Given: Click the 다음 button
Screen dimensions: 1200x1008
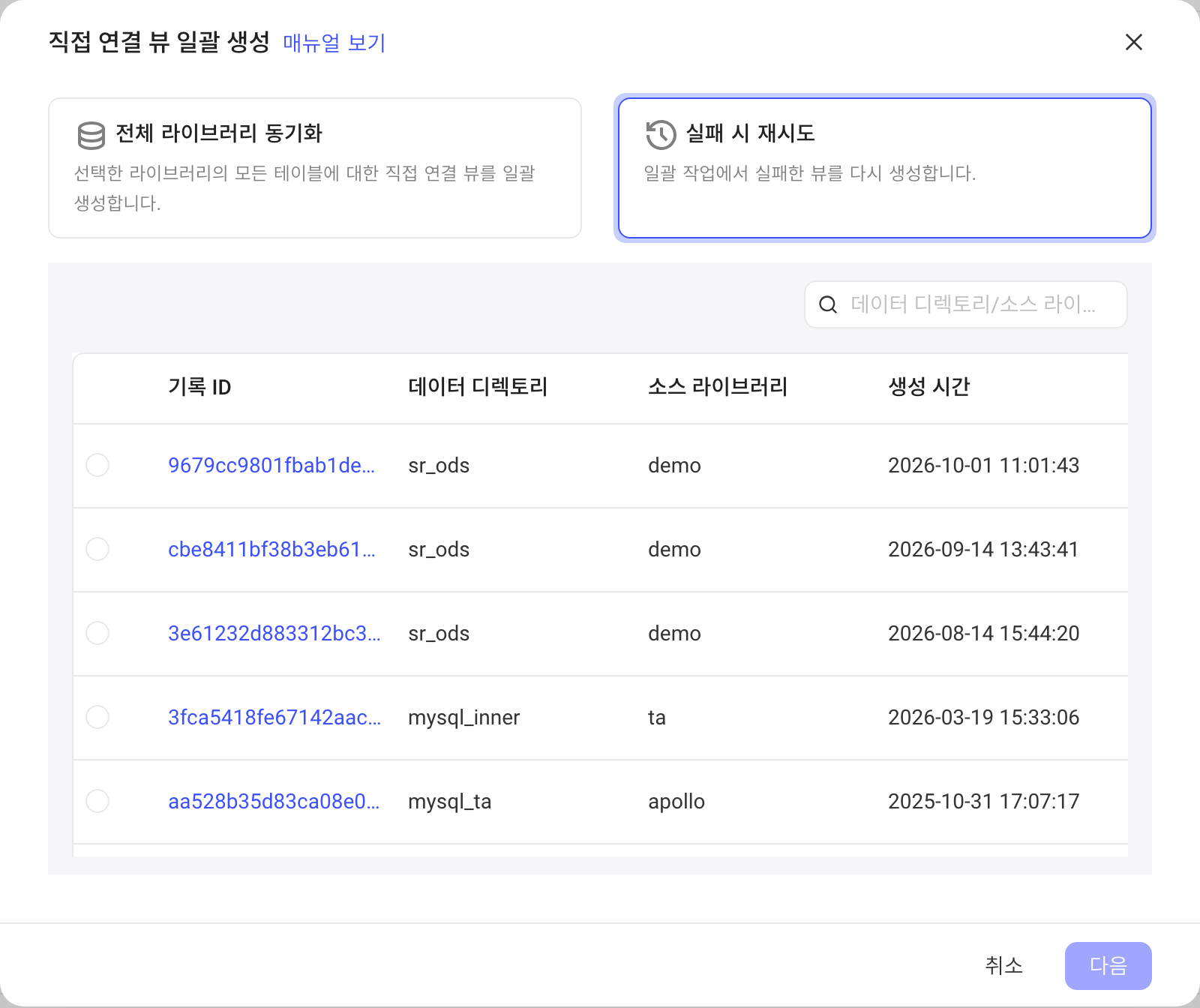Looking at the screenshot, I should click(x=1108, y=965).
